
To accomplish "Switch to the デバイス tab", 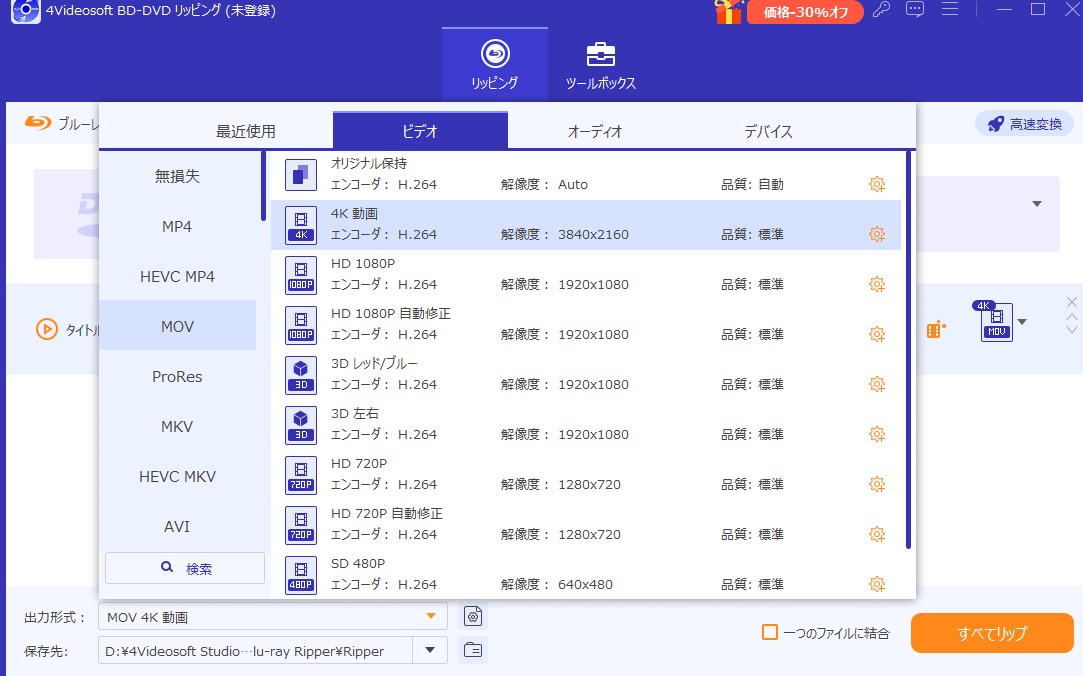I will [768, 131].
